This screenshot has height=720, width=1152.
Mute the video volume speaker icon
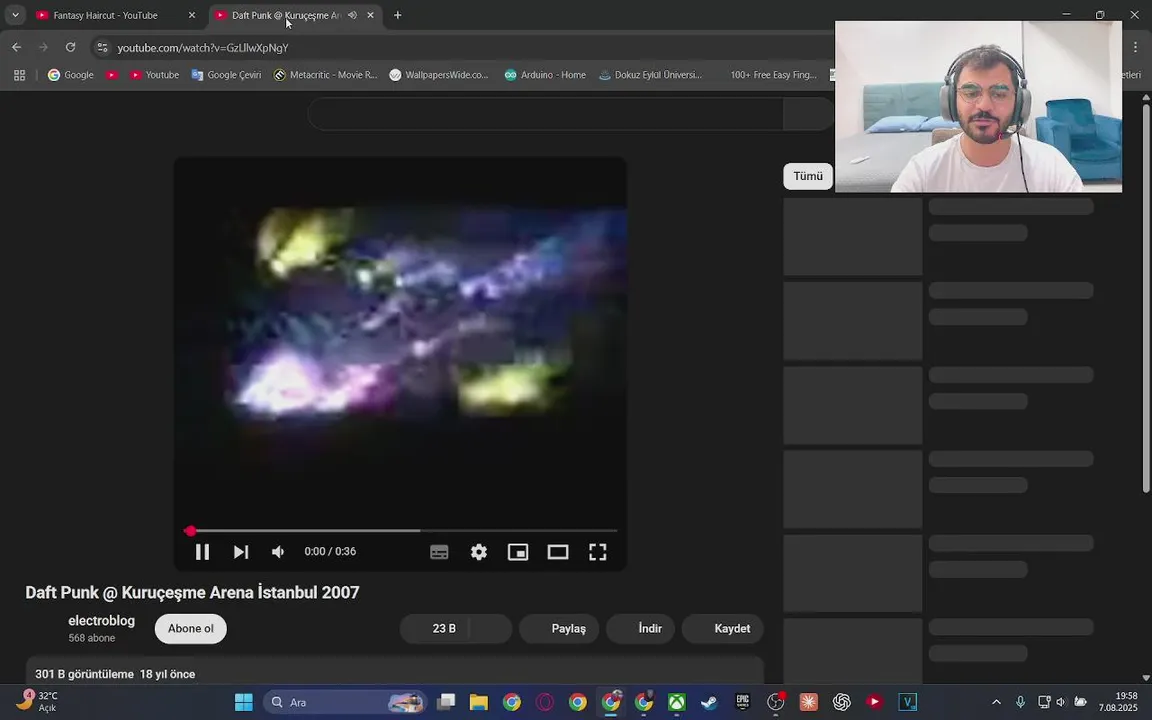[x=278, y=552]
